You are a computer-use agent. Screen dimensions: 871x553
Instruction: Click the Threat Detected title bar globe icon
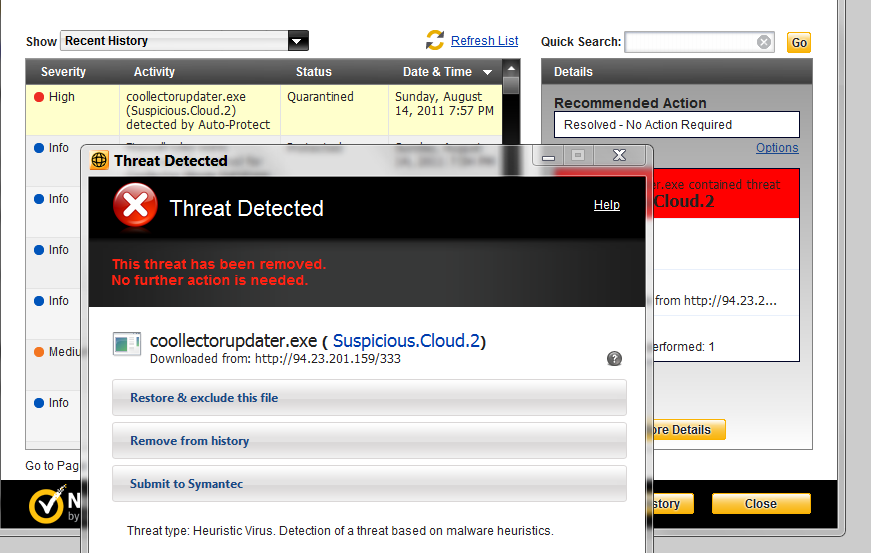pos(99,160)
